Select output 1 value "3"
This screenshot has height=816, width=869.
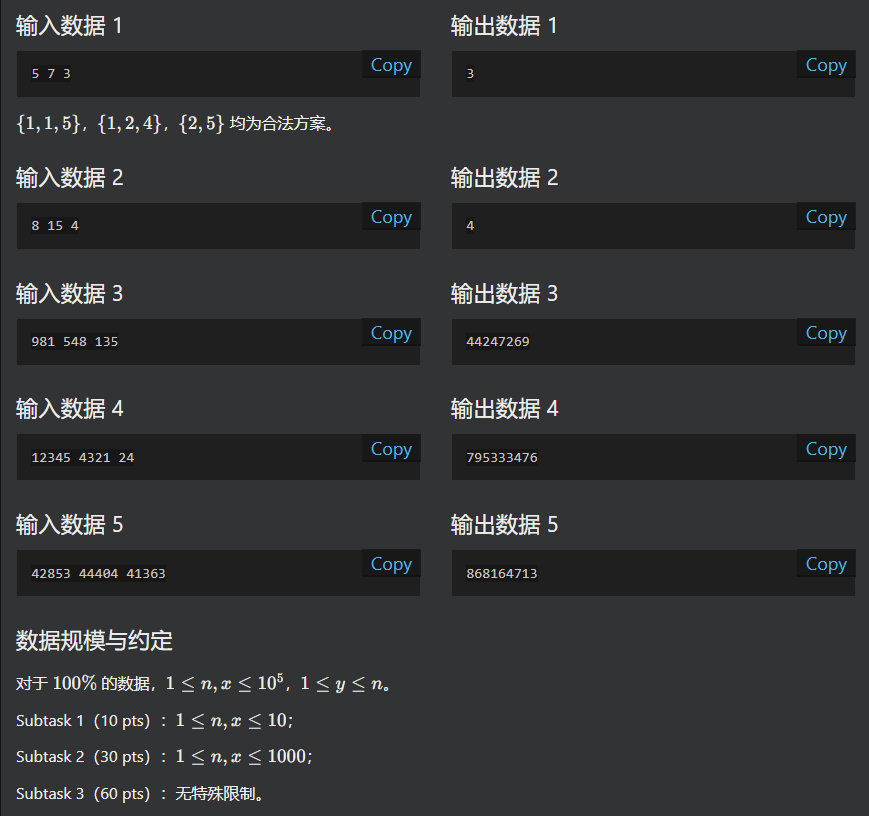coord(470,74)
